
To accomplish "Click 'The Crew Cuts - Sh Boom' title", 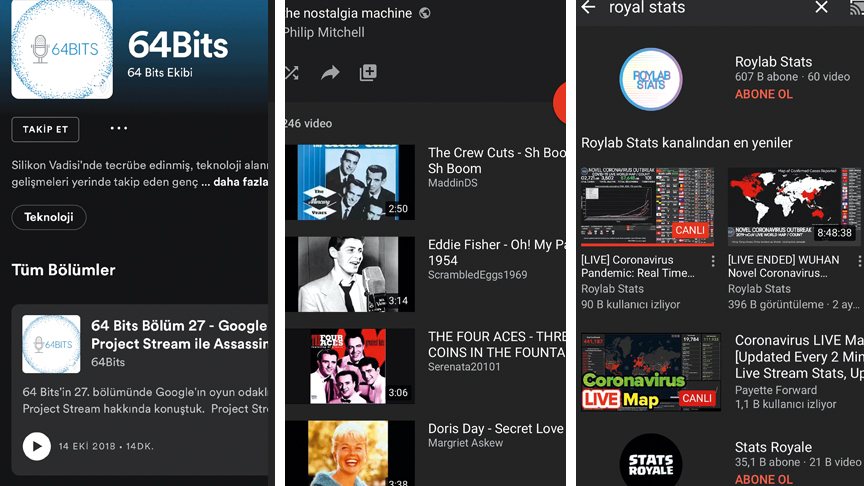I will pyautogui.click(x=496, y=160).
